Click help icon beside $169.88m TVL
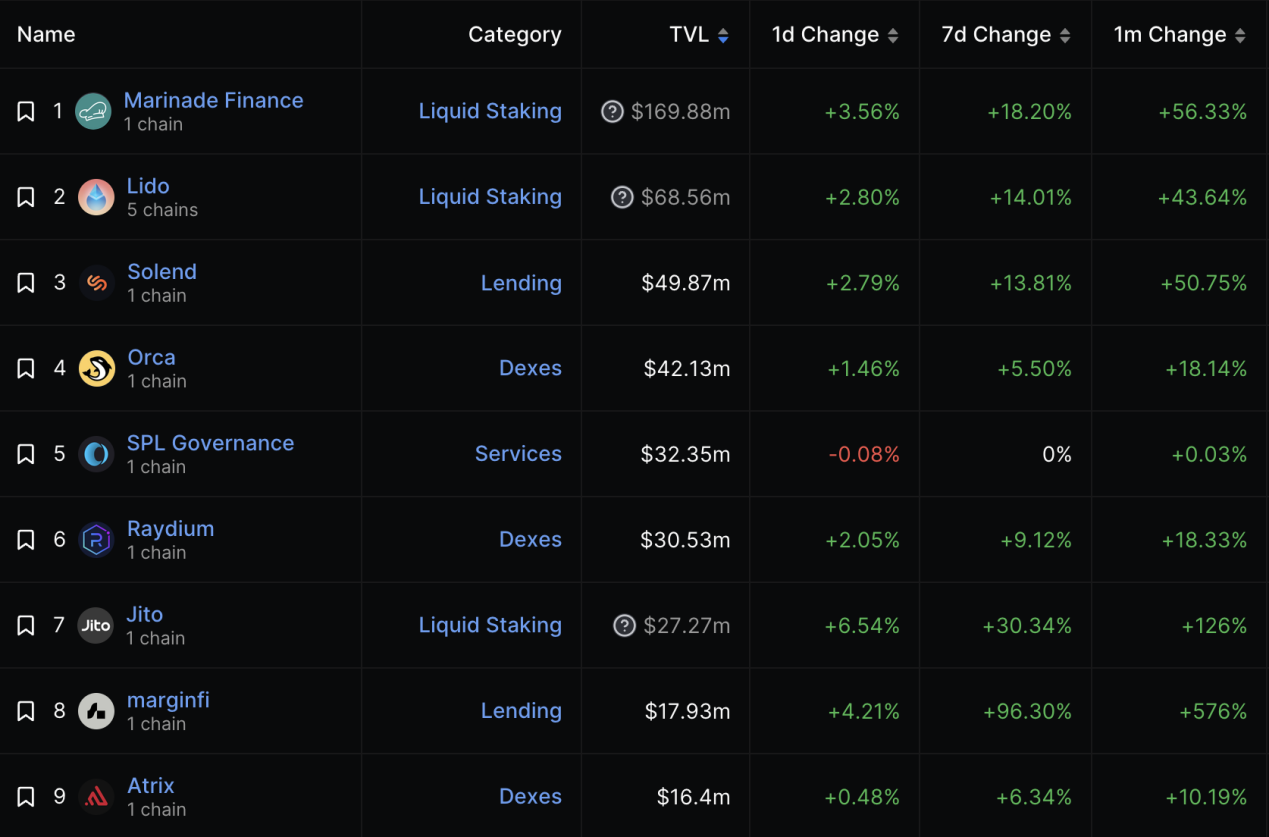1269x837 pixels. [612, 112]
